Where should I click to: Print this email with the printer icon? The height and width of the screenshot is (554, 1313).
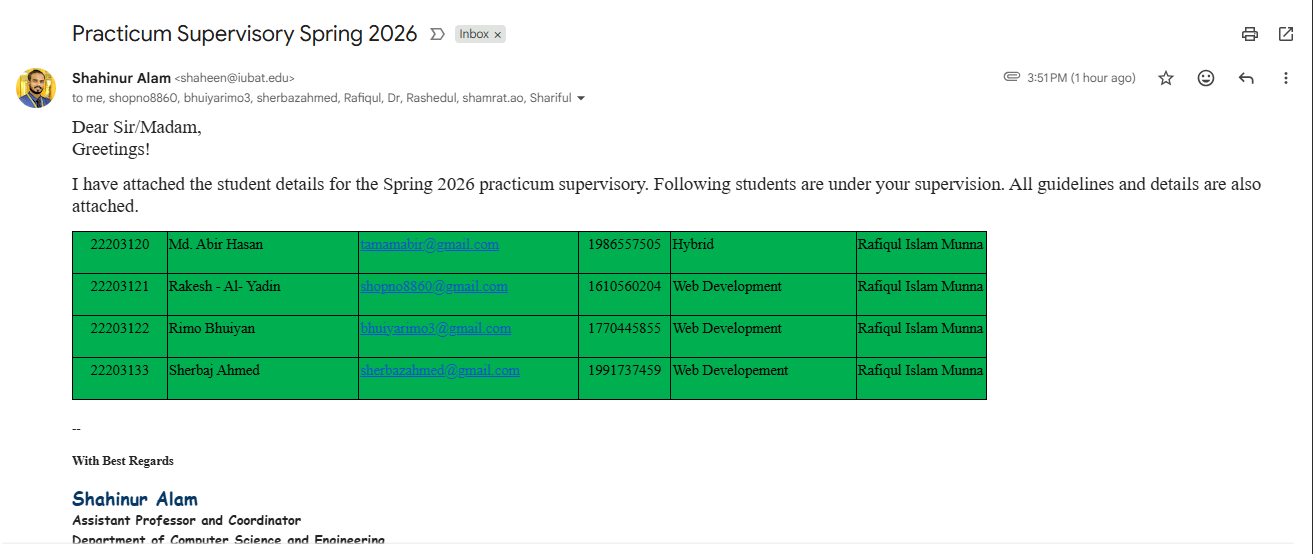(1249, 34)
